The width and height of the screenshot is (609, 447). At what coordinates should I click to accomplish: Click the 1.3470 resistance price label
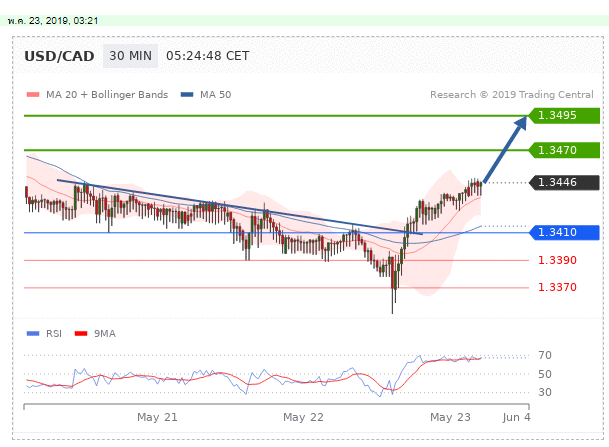coord(564,150)
